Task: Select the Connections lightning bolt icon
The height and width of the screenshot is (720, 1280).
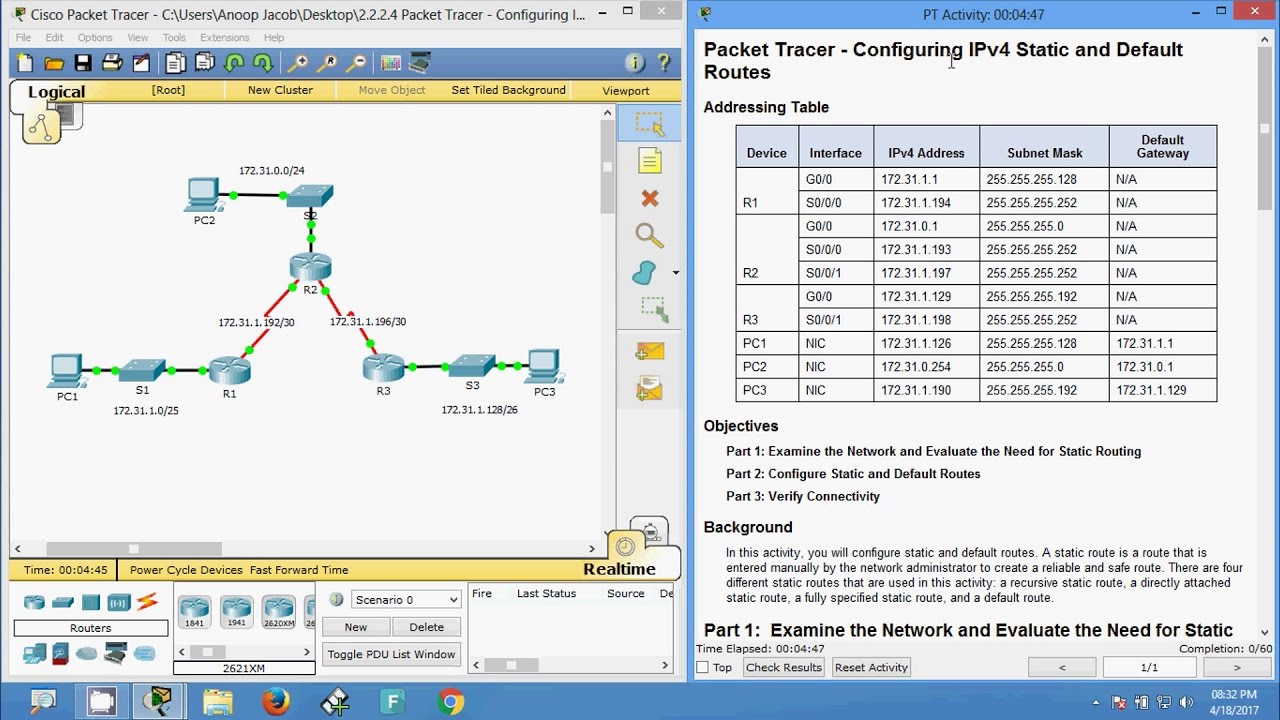Action: click(147, 602)
